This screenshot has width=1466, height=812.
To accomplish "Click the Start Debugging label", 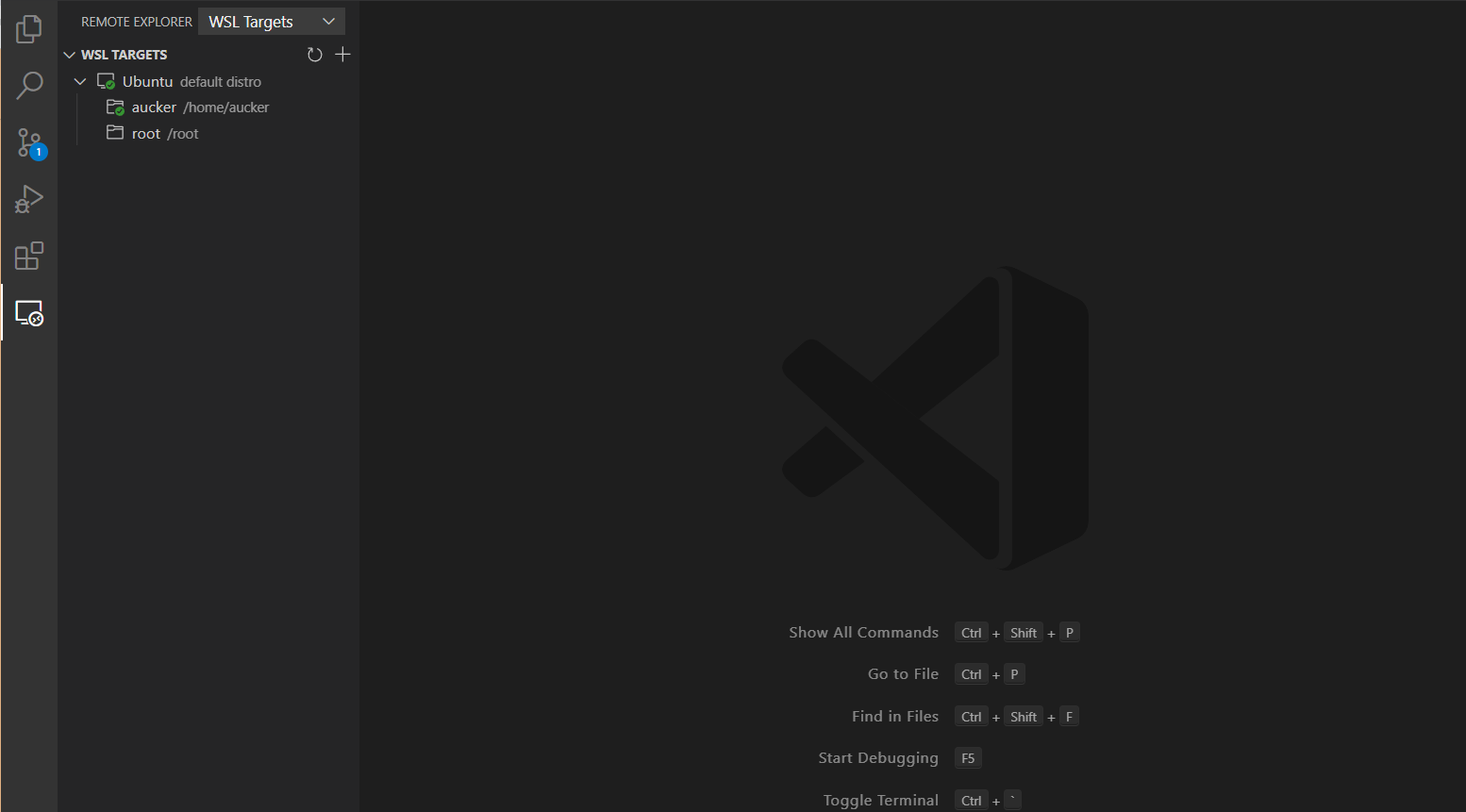I will click(x=878, y=758).
